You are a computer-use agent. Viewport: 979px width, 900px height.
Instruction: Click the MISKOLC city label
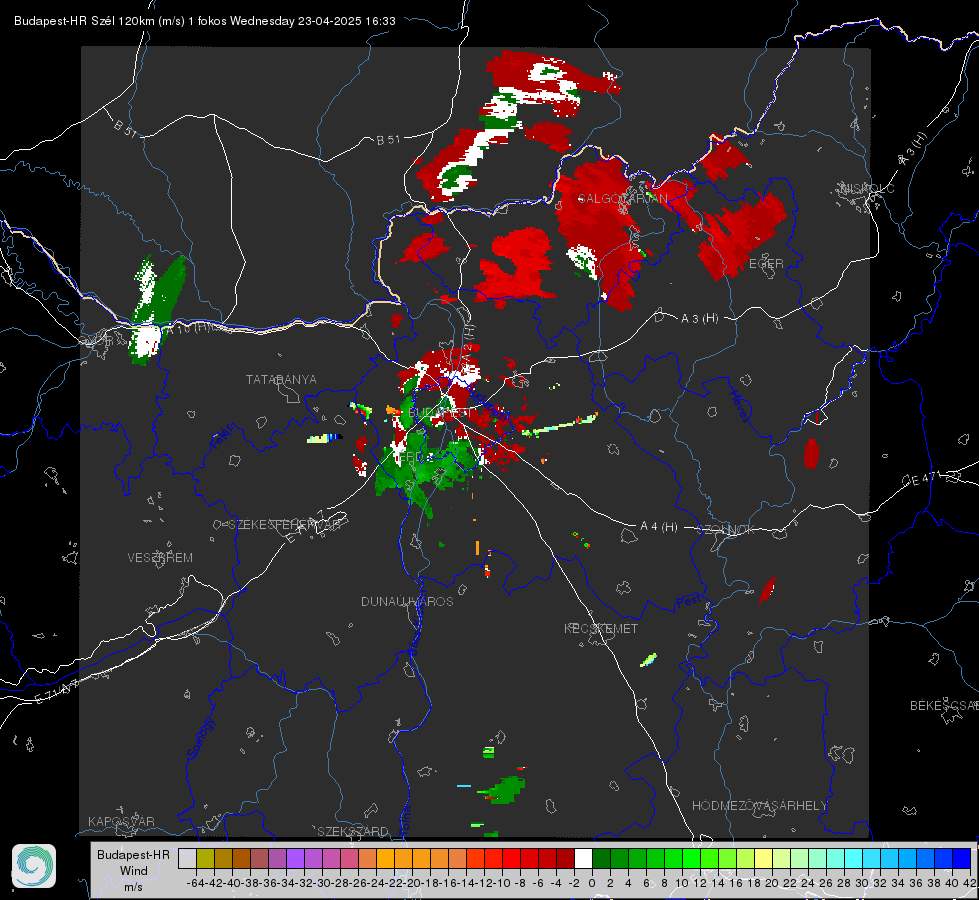pyautogui.click(x=867, y=188)
